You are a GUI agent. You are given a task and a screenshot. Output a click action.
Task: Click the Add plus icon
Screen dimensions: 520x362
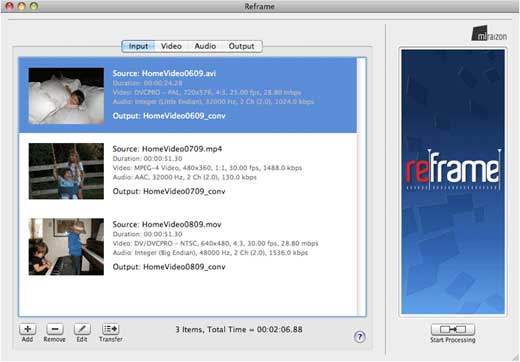tap(28, 329)
